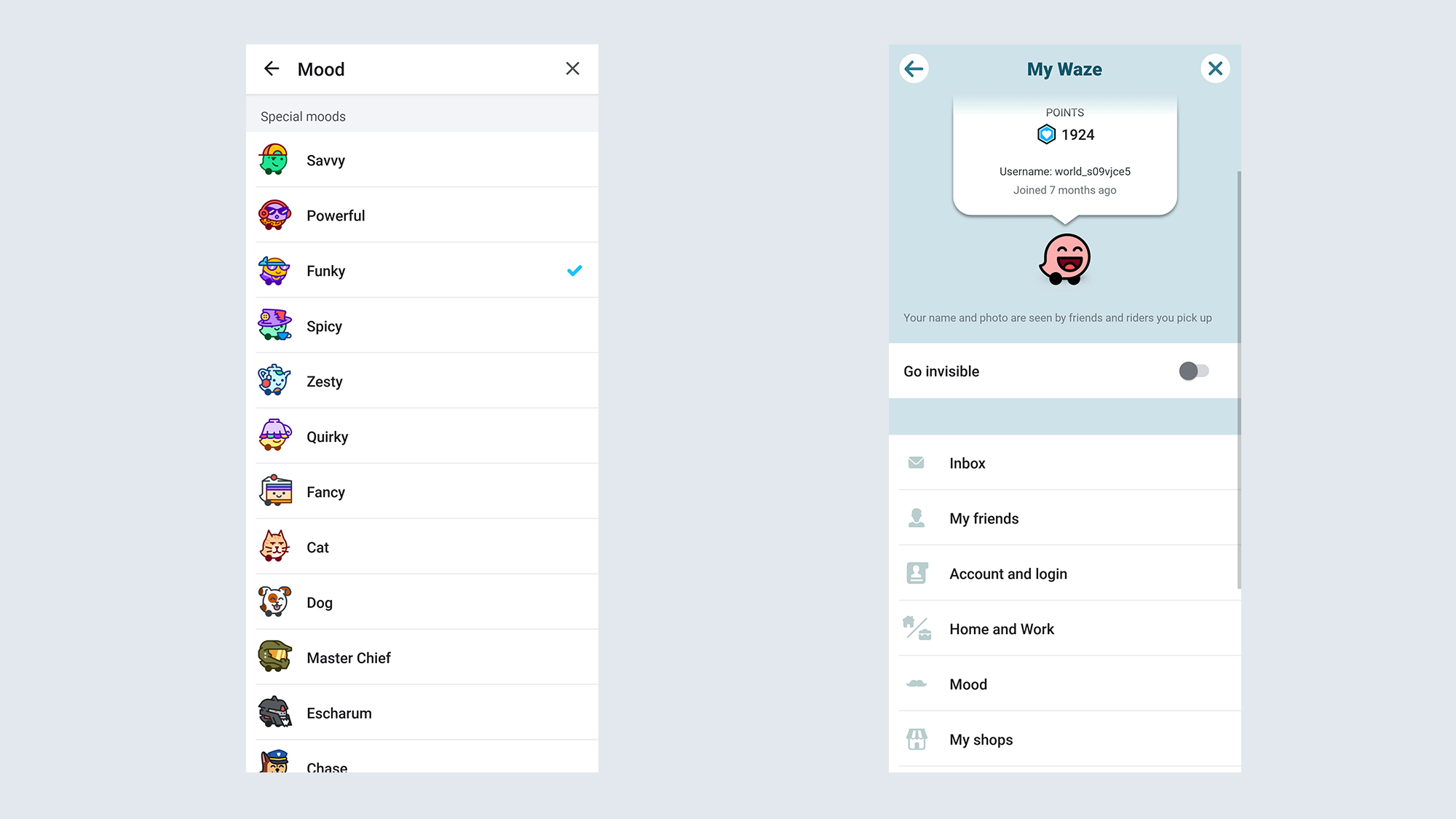This screenshot has height=819, width=1456.
Task: Select the Funky mood (checkmarked)
Action: click(x=421, y=270)
